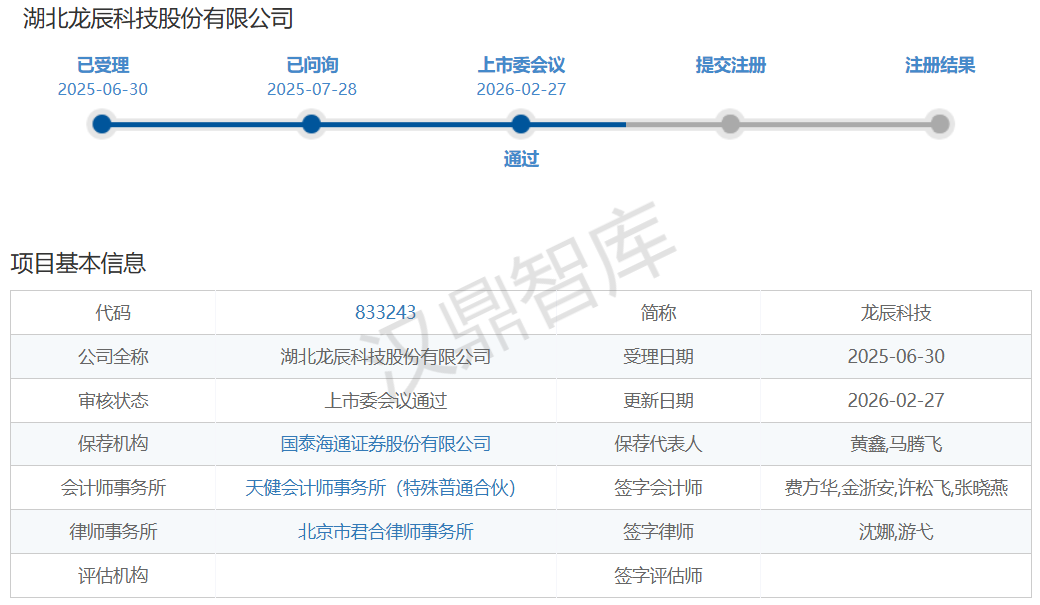Screen dimensions: 1040x605
Task: Click the 湖北龙辰科技股份有限公司 page title
Action: coord(158,19)
